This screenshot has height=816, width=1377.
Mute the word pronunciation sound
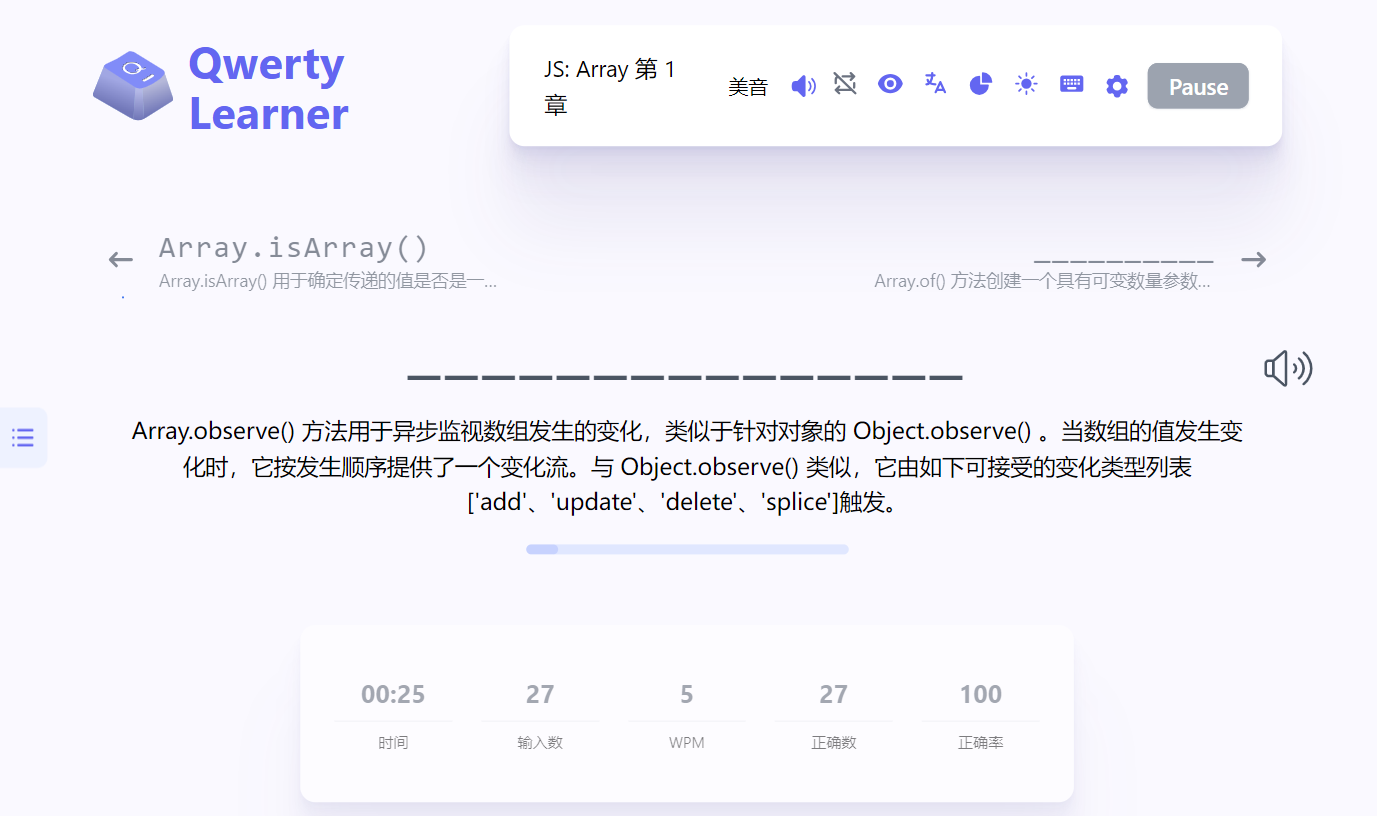point(803,84)
